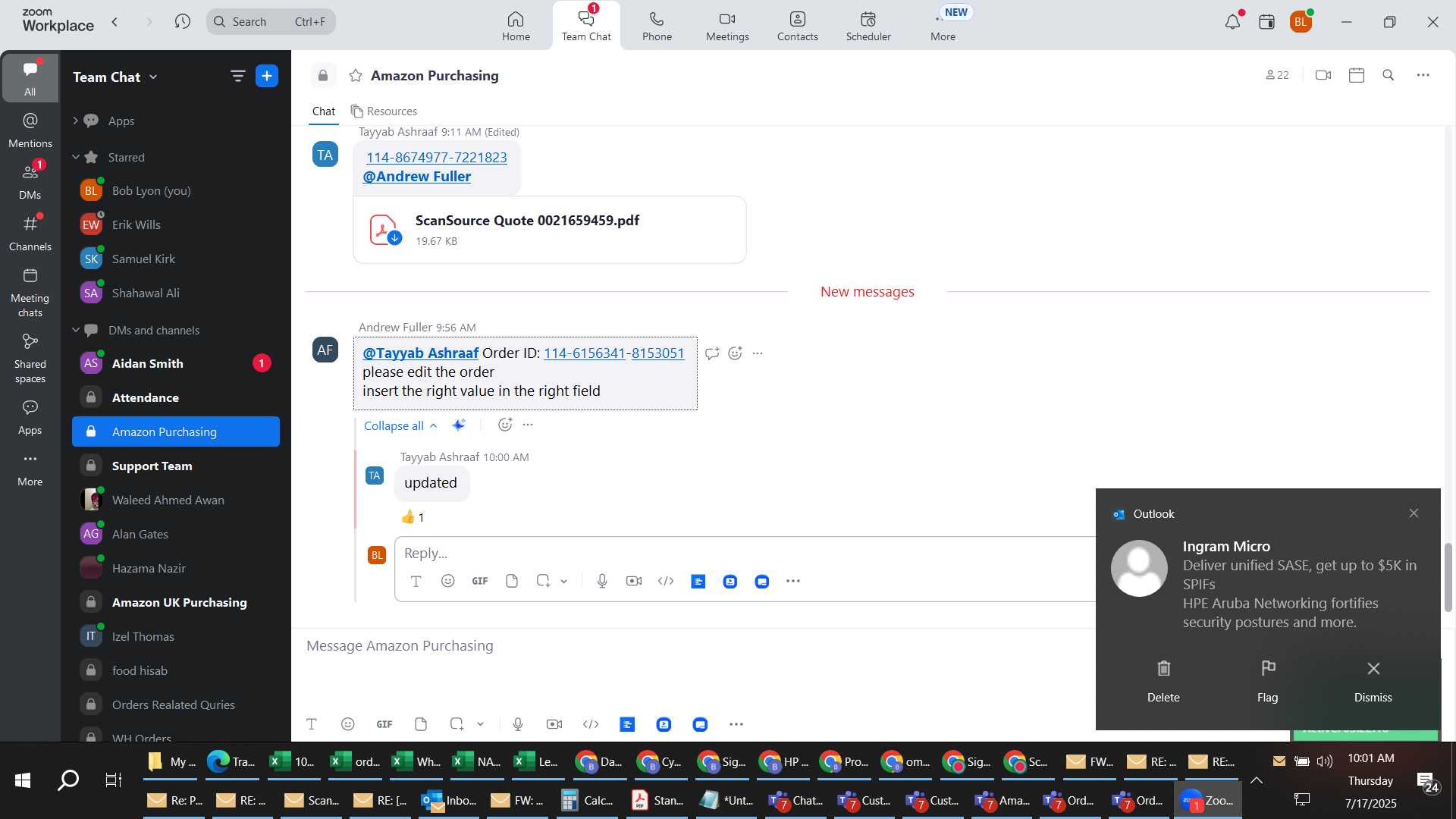Click the @Tayyab Ashraaf mention
The height and width of the screenshot is (819, 1456).
click(x=420, y=353)
